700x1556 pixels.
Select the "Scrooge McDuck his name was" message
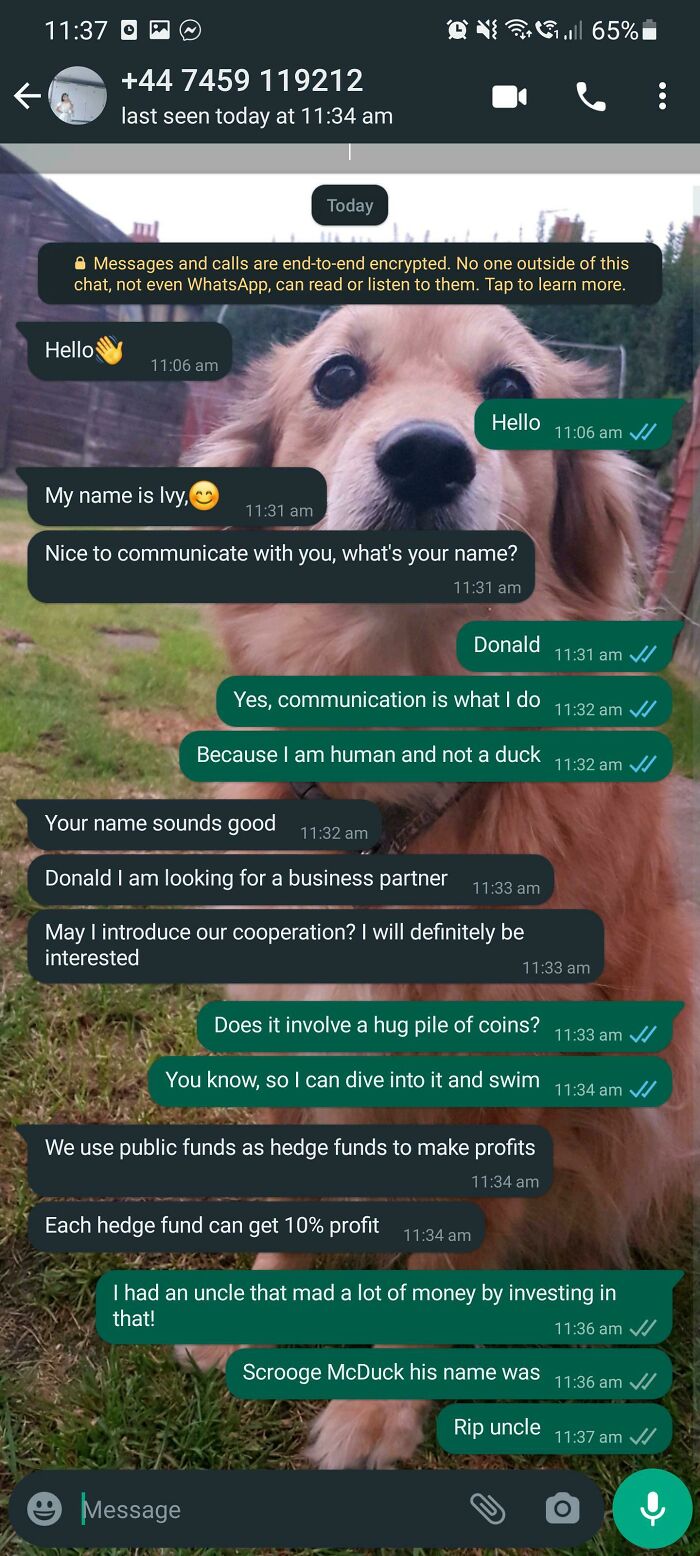pos(449,1374)
